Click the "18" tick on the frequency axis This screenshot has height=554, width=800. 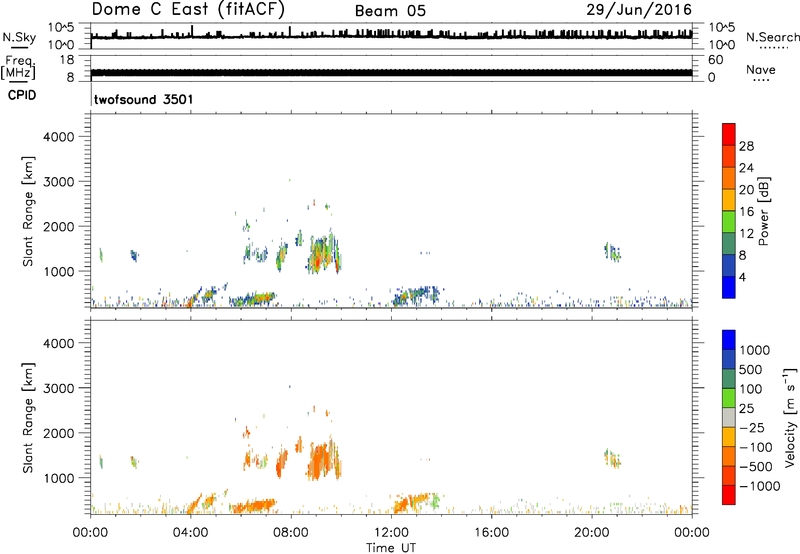(67, 60)
